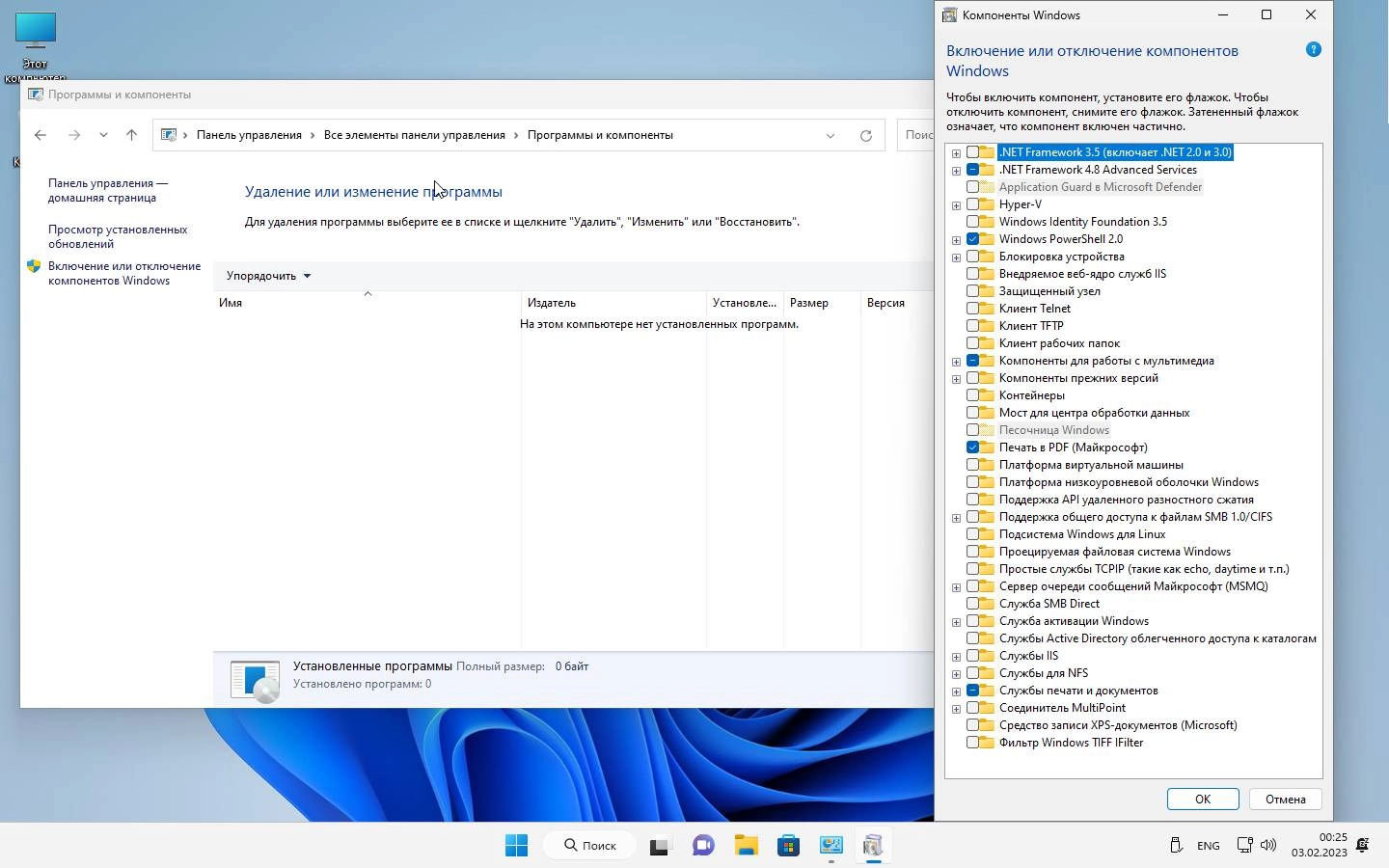This screenshot has height=868, width=1389.
Task: Click the search field in Programs window
Action: pos(915,135)
